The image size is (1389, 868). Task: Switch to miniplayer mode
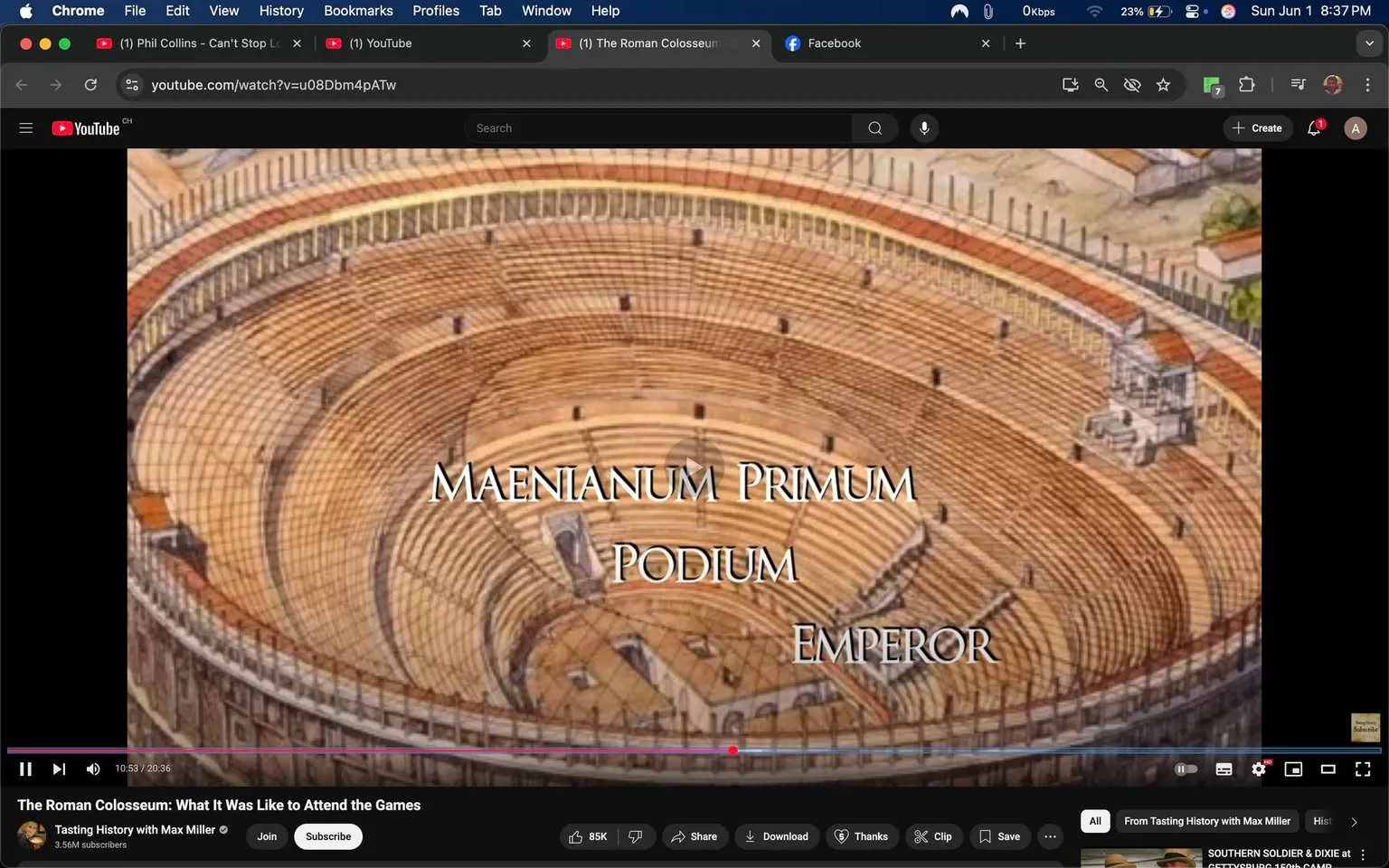1292,769
